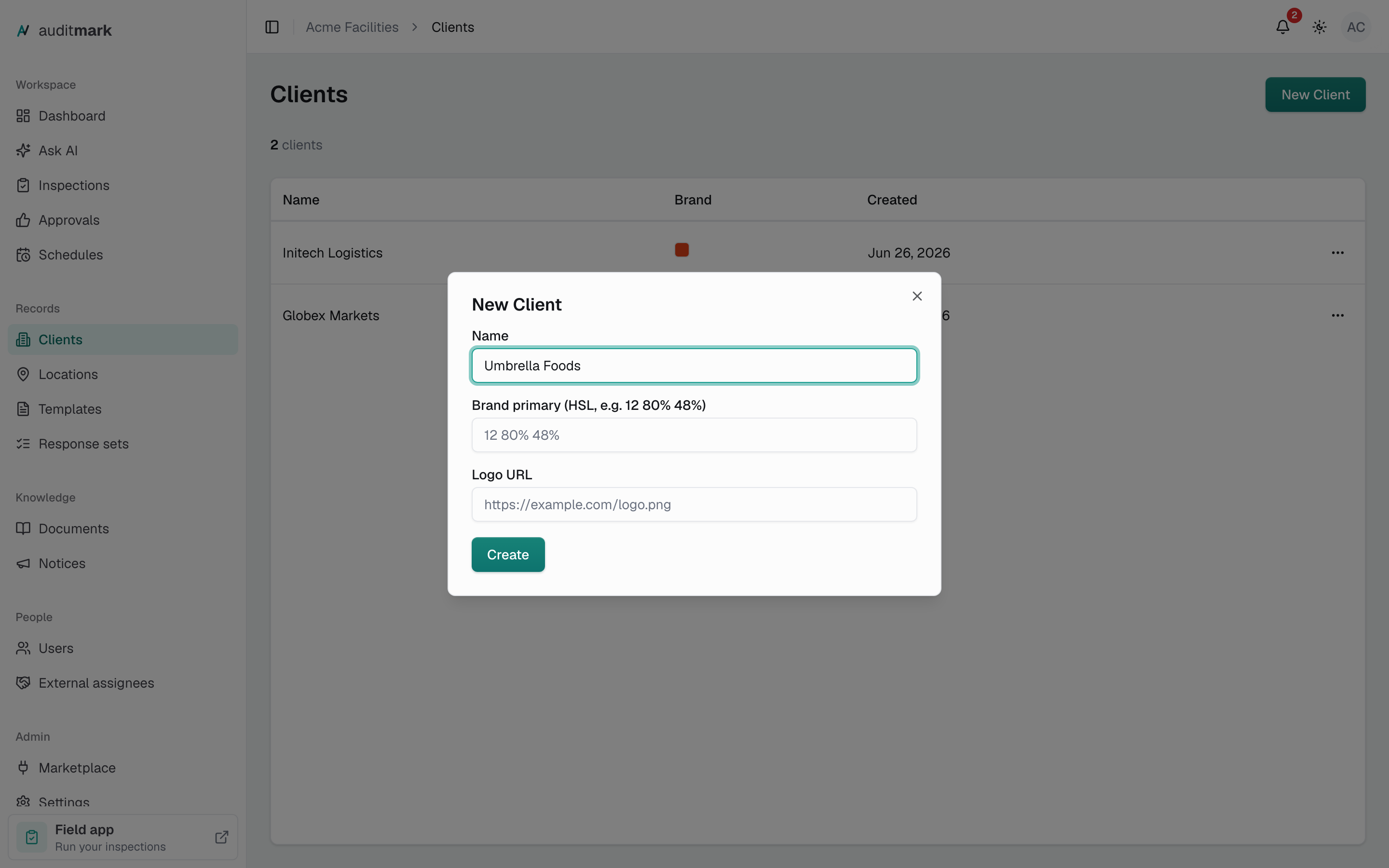
Task: Click the Logo URL input field
Action: click(x=694, y=504)
